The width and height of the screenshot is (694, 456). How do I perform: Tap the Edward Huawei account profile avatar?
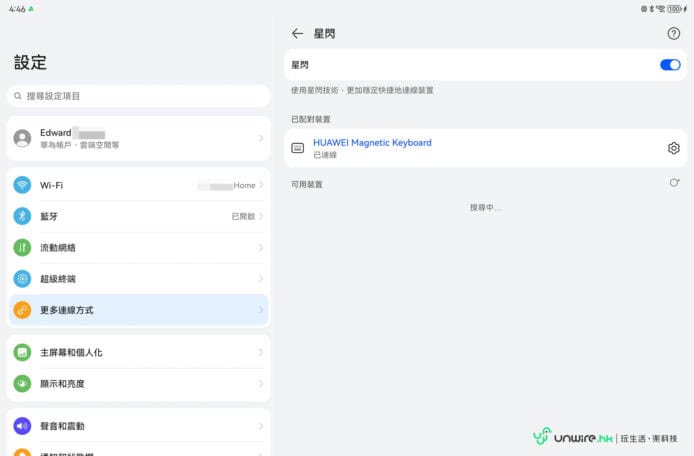click(x=22, y=138)
